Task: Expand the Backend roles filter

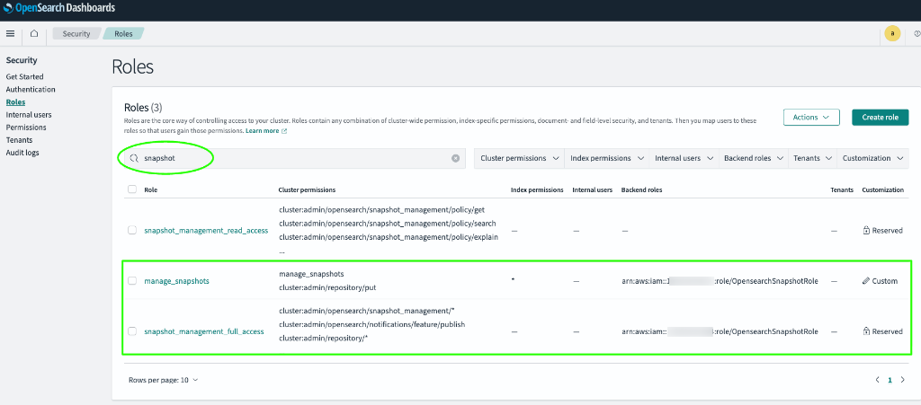Action: point(753,158)
